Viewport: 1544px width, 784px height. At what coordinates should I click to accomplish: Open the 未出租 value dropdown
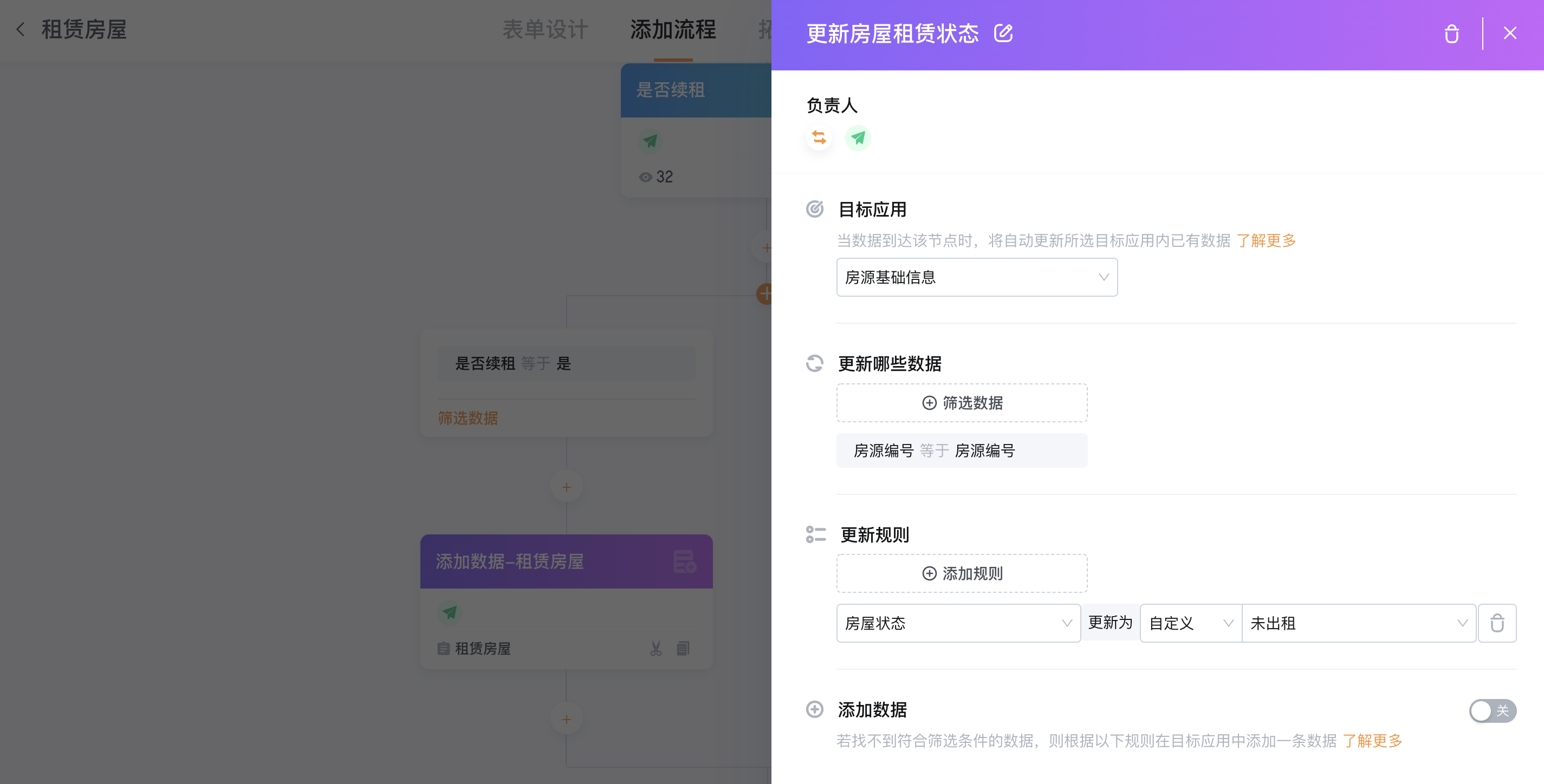click(1359, 624)
